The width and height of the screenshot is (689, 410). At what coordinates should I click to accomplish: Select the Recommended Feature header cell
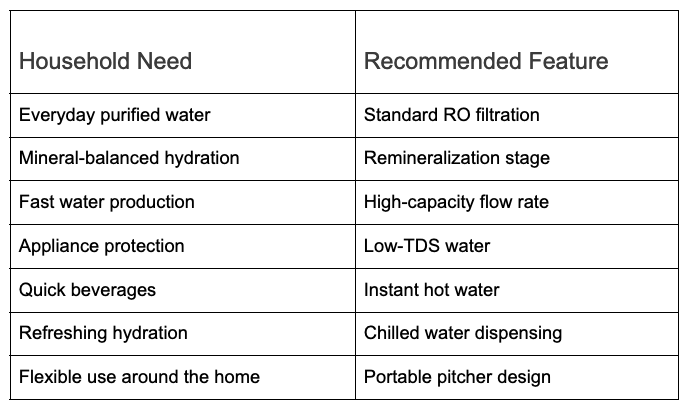[x=517, y=52]
